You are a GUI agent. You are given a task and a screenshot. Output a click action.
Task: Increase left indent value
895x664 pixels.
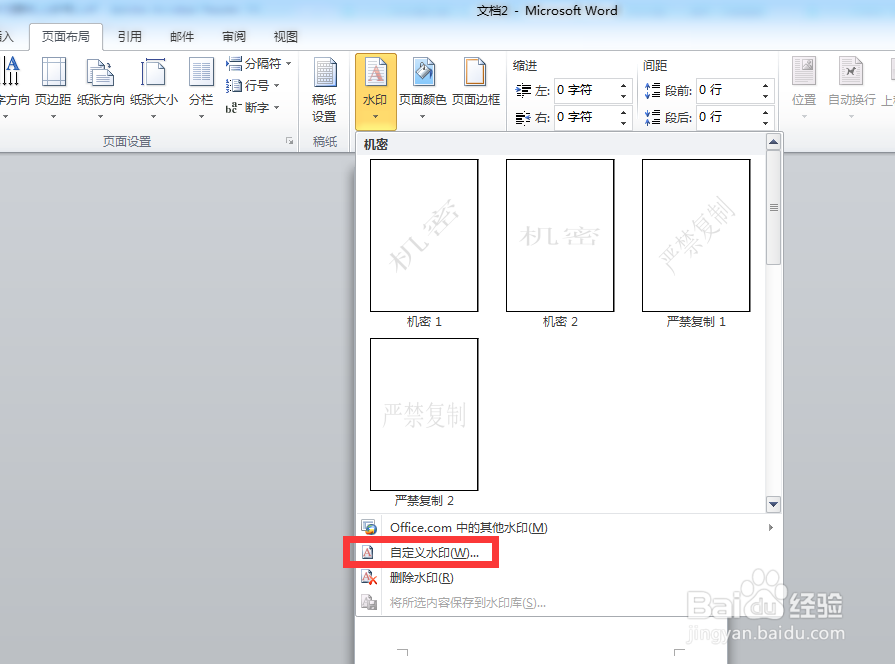click(623, 86)
